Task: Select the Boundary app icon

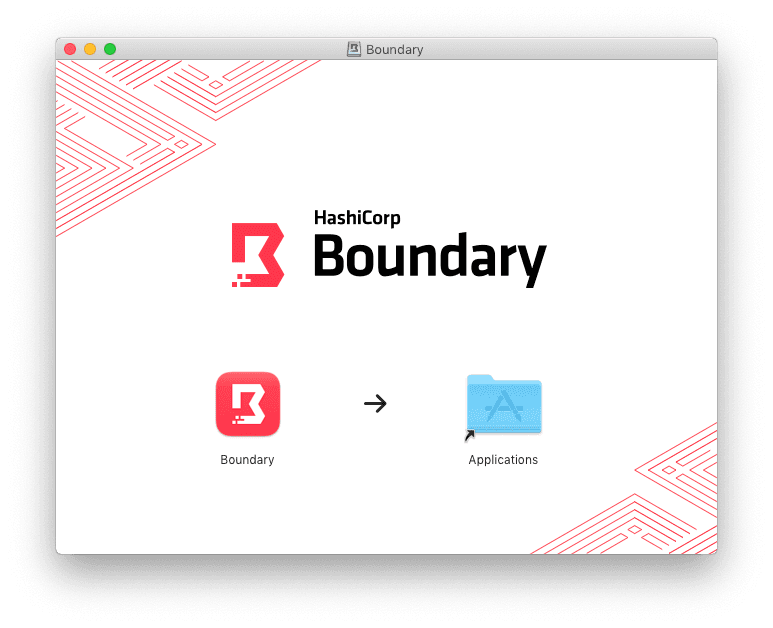Action: pos(247,404)
